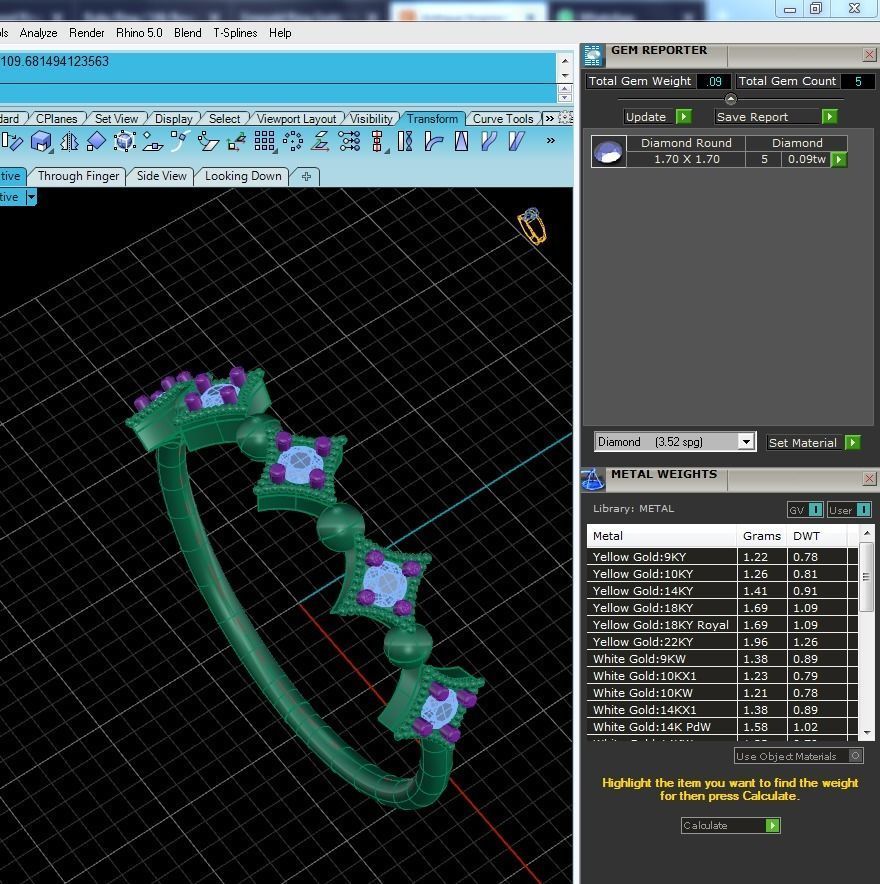Viewport: 880px width, 884px height.
Task: Switch to Curve Tools toolbar tab
Action: 502,119
